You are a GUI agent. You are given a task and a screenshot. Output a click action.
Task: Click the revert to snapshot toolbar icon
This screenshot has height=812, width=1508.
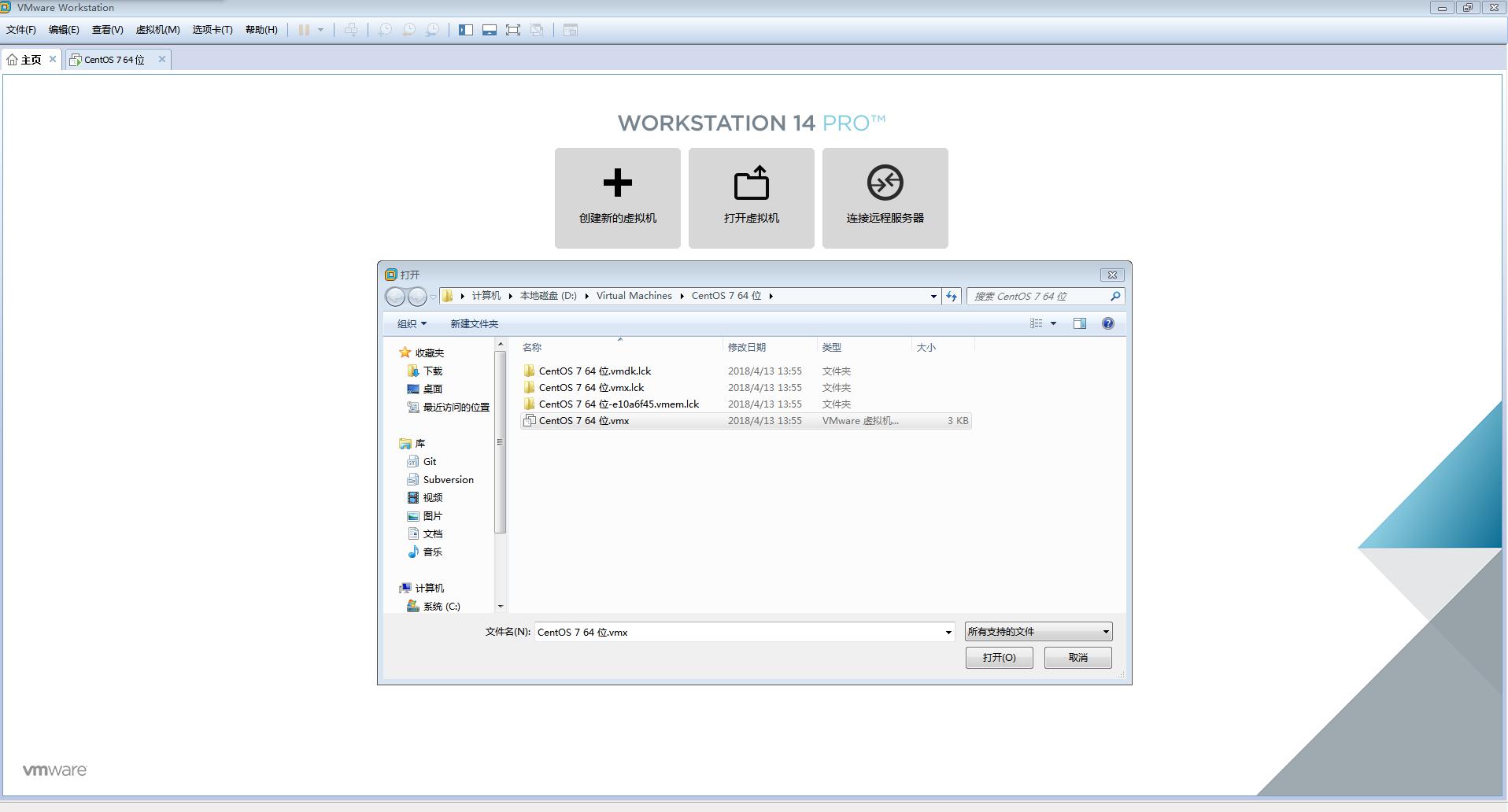(408, 30)
